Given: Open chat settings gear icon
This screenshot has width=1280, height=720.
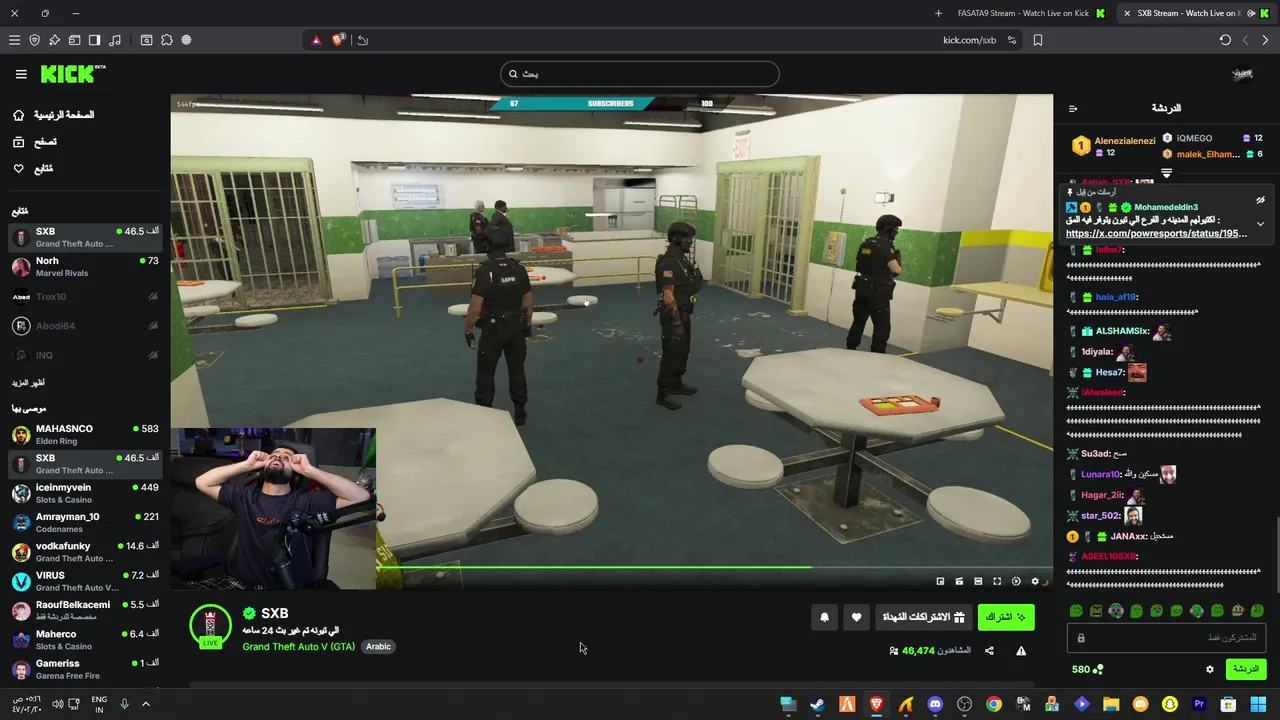Looking at the screenshot, I should (1209, 669).
